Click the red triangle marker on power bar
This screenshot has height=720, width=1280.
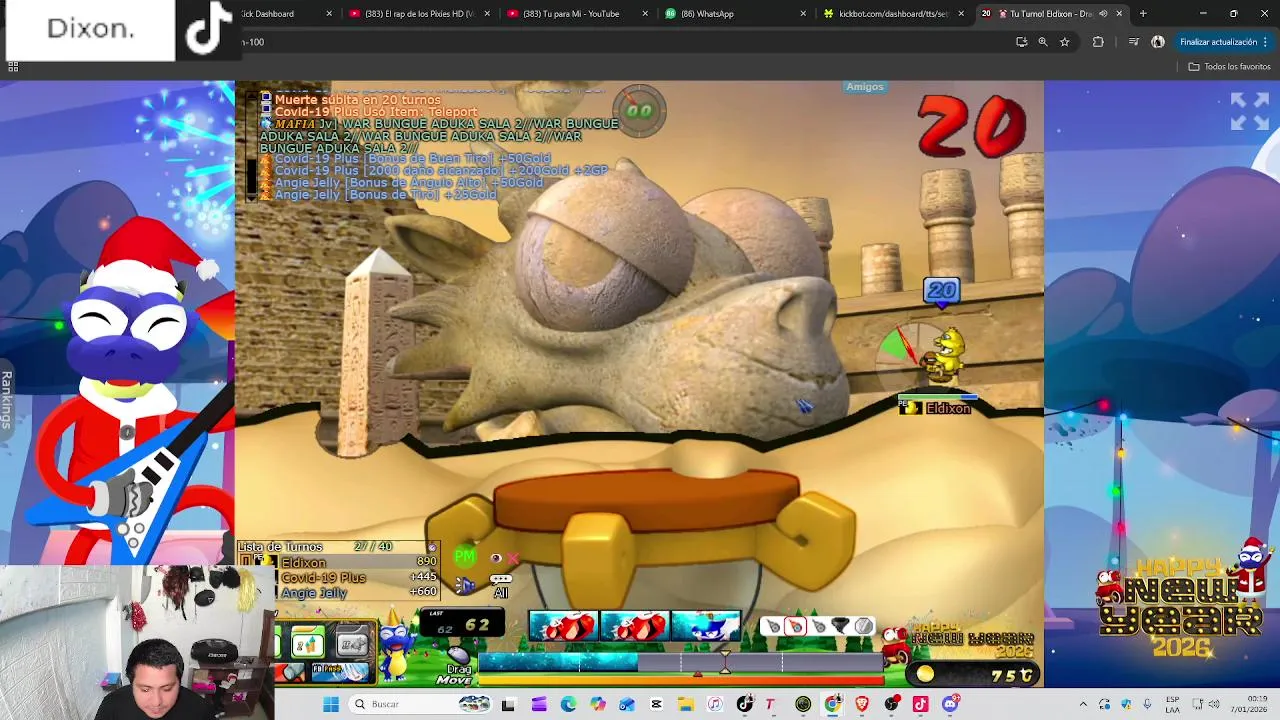coord(697,673)
